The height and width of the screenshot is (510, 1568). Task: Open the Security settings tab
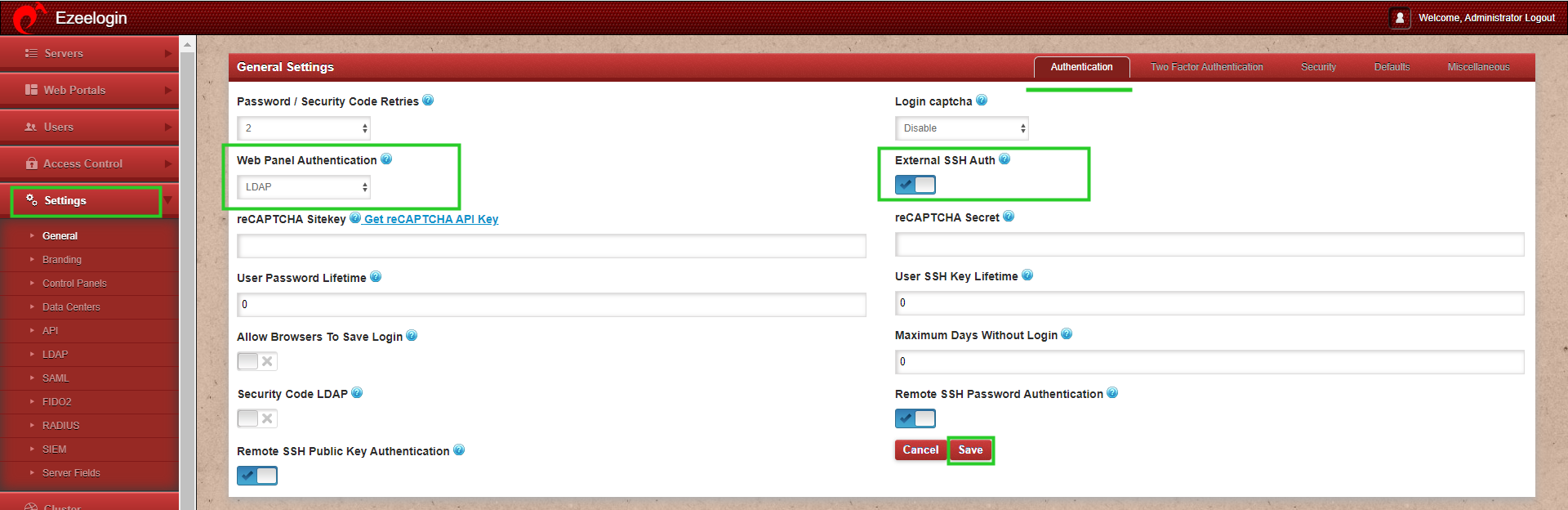(x=1318, y=67)
